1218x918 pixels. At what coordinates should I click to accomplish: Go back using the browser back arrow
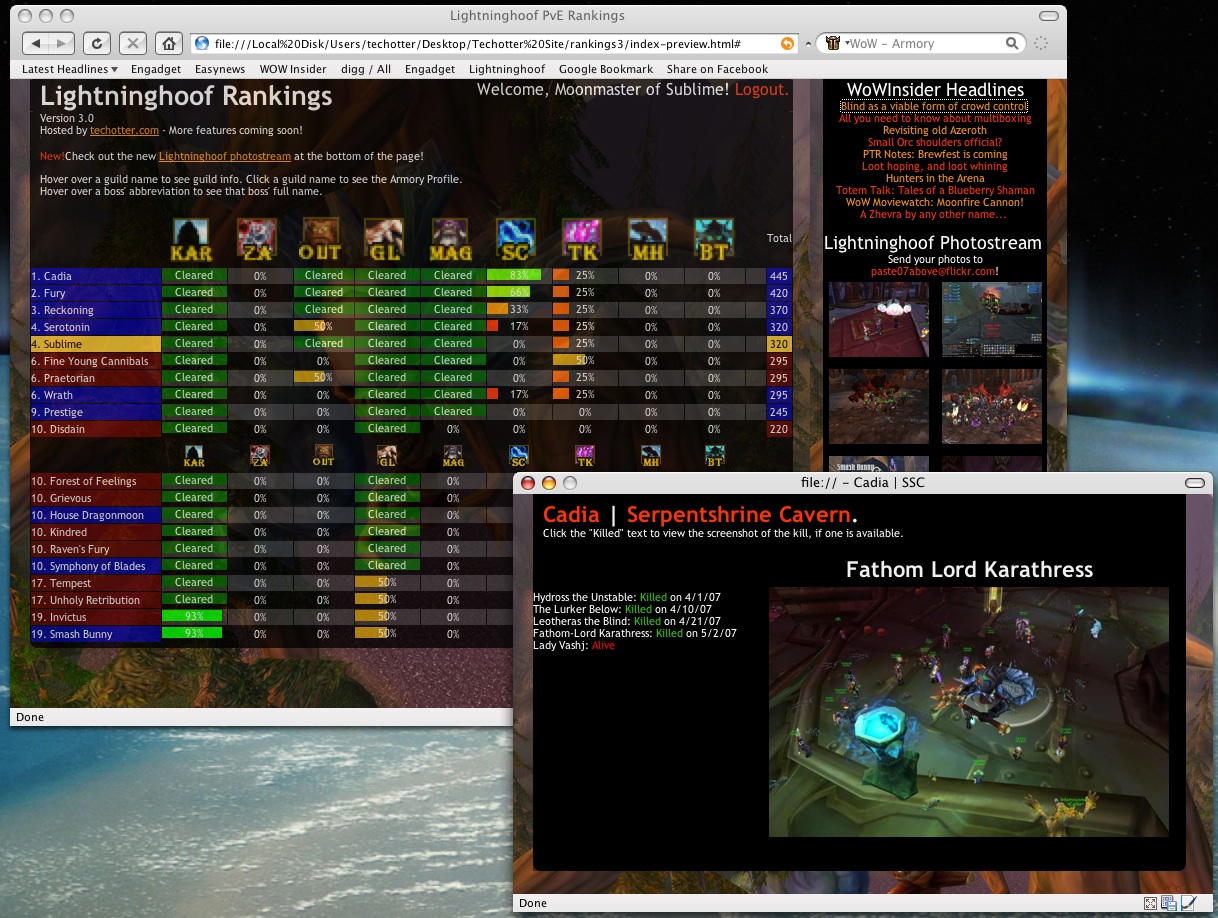tap(36, 43)
